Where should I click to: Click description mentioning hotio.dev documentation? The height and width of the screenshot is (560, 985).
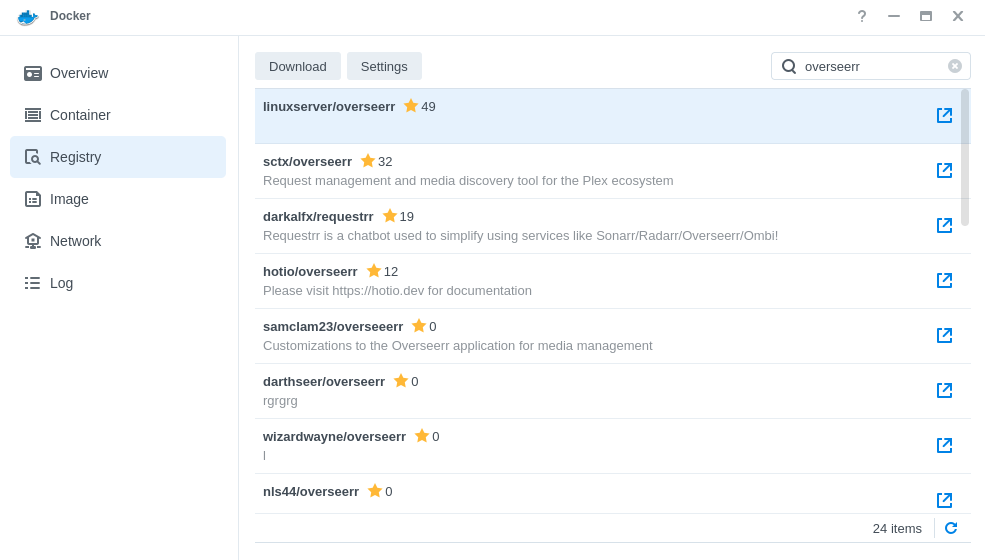pyautogui.click(x=397, y=290)
